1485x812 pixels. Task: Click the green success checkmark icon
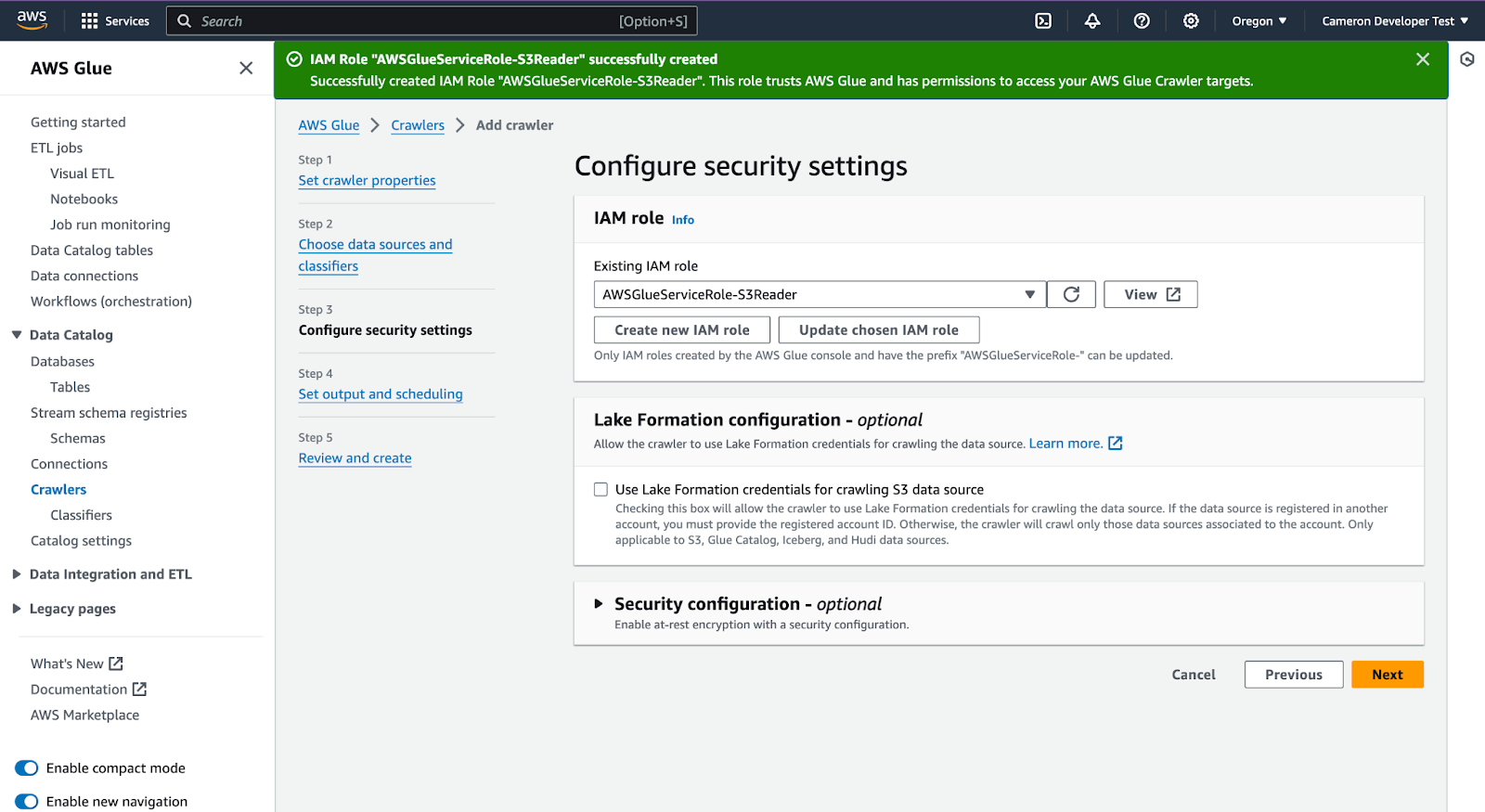[x=294, y=59]
